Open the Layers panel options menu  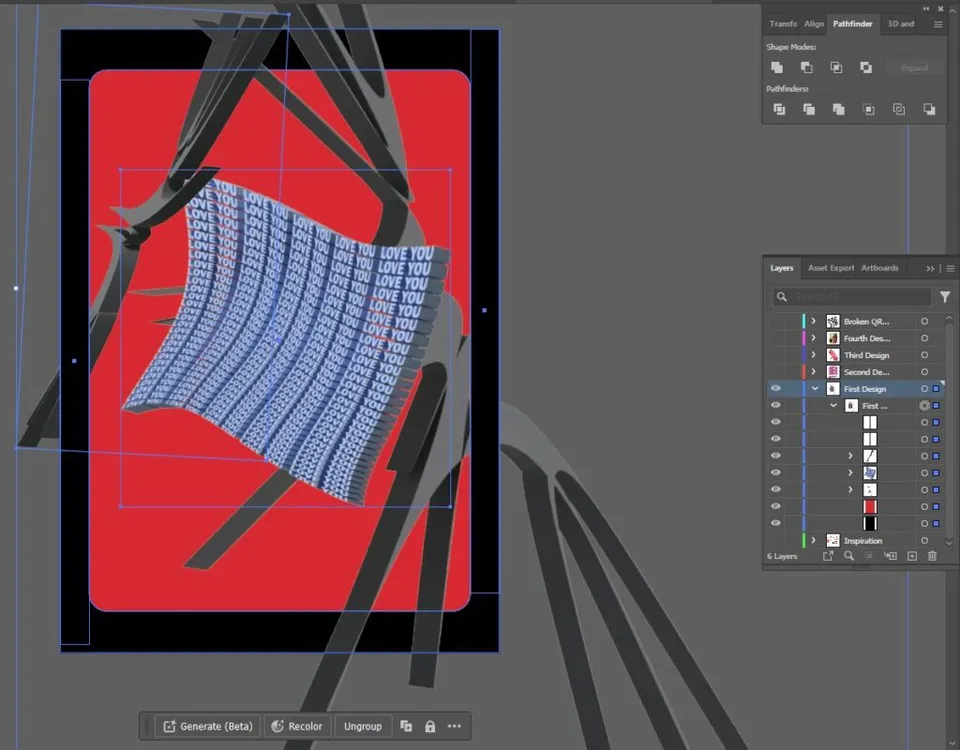click(950, 268)
